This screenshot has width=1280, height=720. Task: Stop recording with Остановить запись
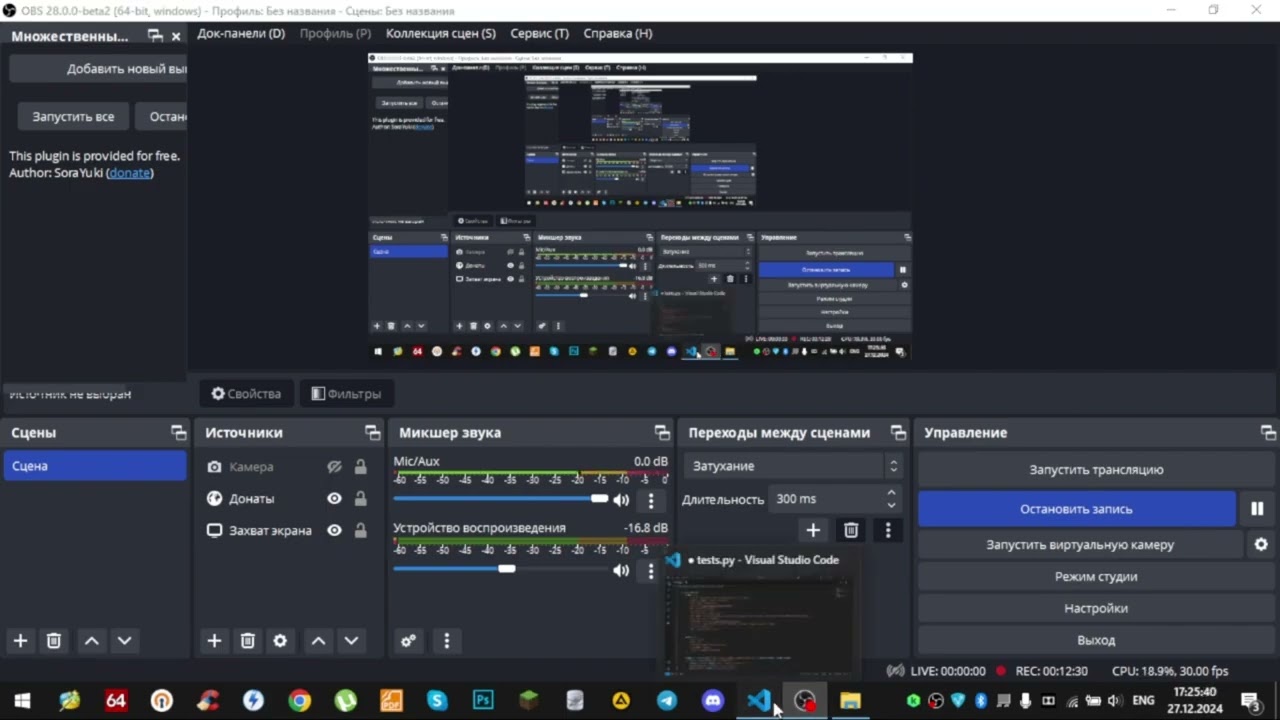1077,509
